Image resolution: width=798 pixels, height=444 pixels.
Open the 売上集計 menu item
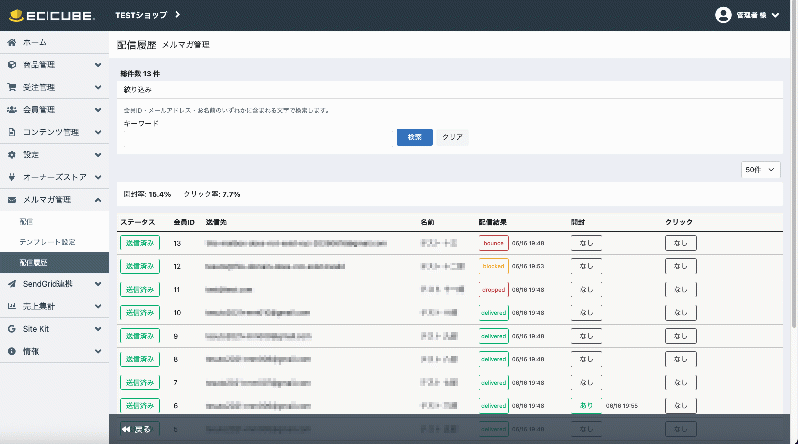click(x=54, y=306)
